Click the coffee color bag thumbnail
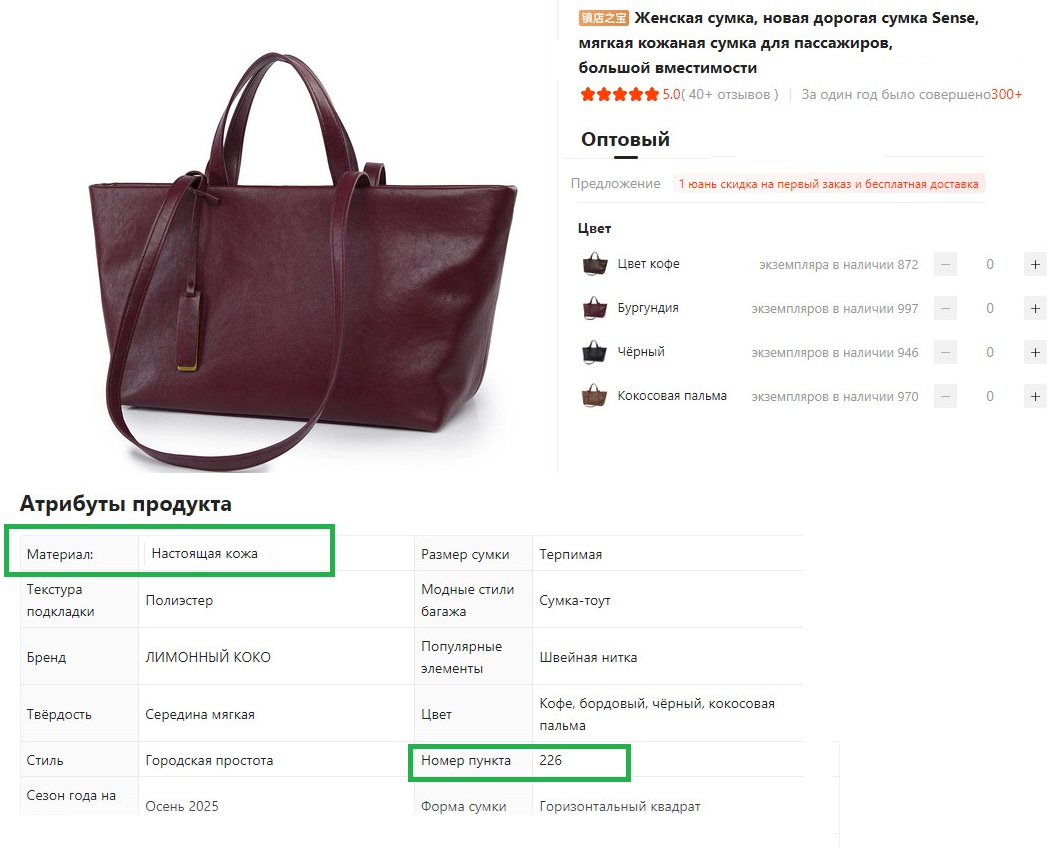 point(595,264)
